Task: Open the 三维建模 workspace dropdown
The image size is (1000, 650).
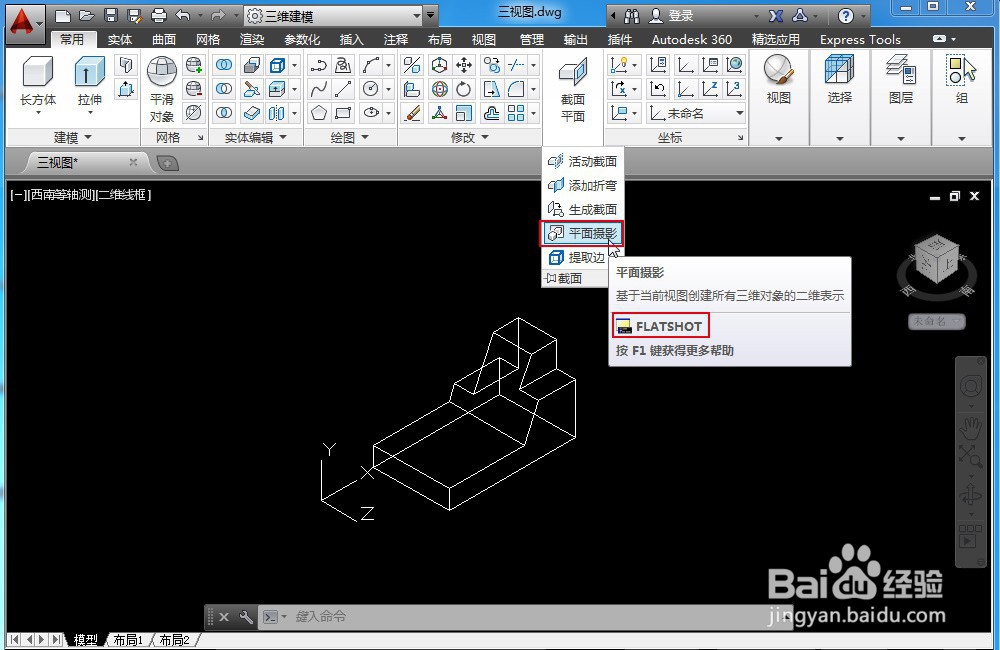Action: coord(334,15)
